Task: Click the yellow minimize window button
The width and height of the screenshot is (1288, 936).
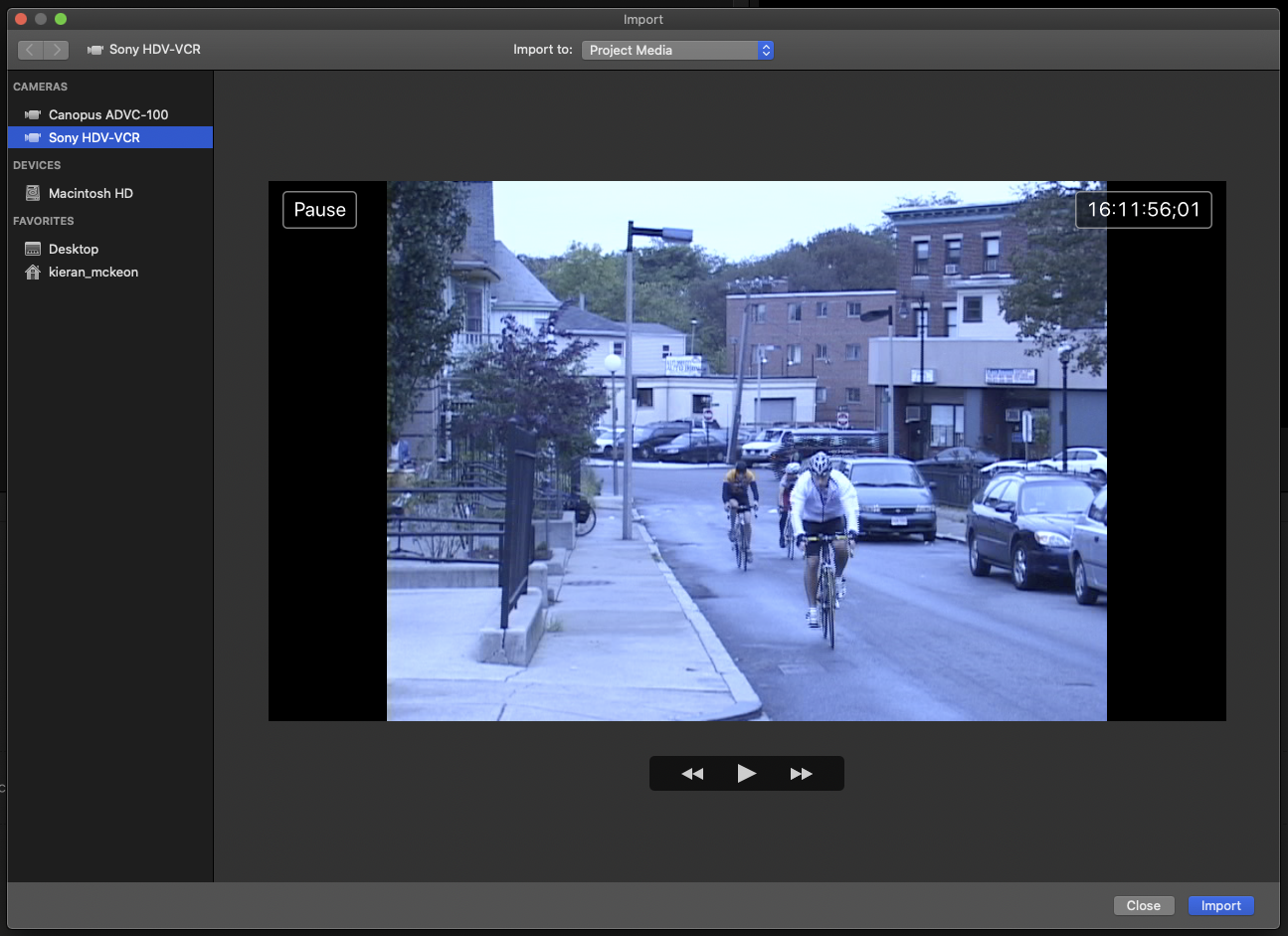Action: 41,19
